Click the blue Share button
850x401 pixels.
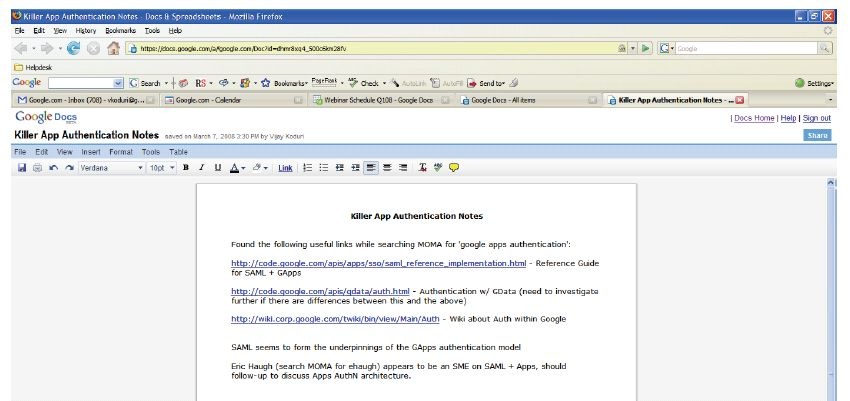[817, 135]
